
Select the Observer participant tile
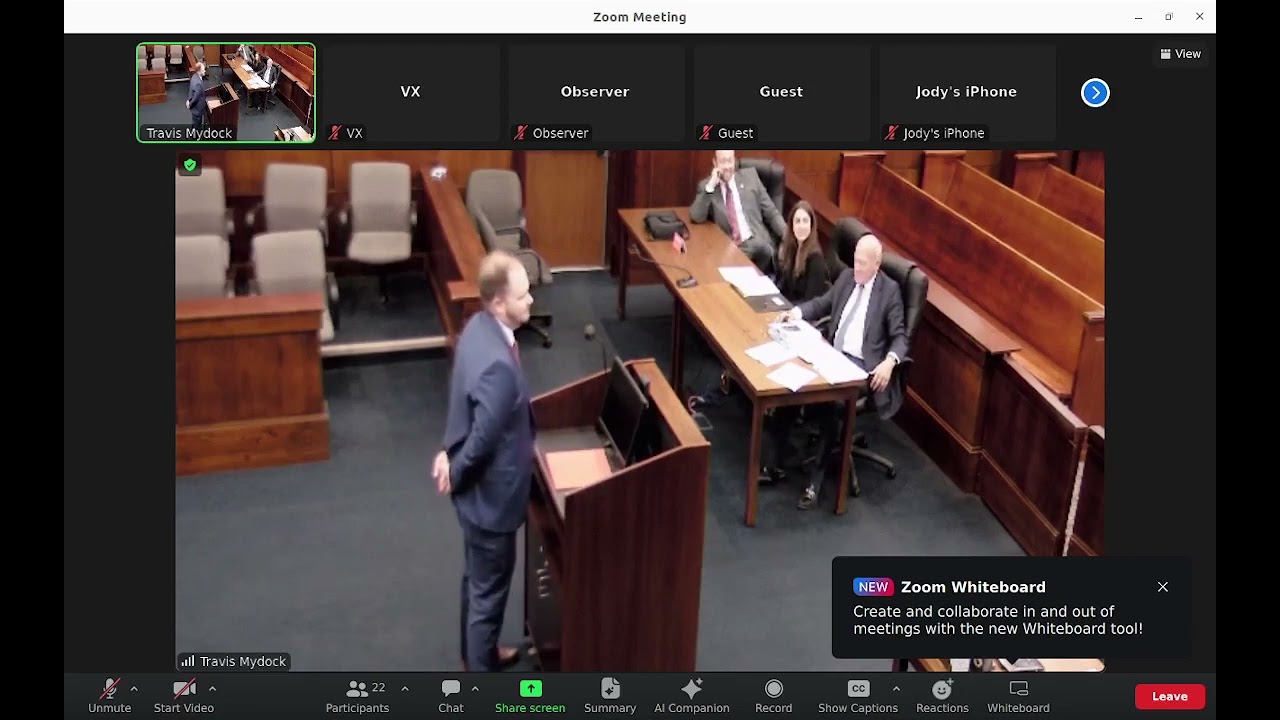click(x=595, y=93)
